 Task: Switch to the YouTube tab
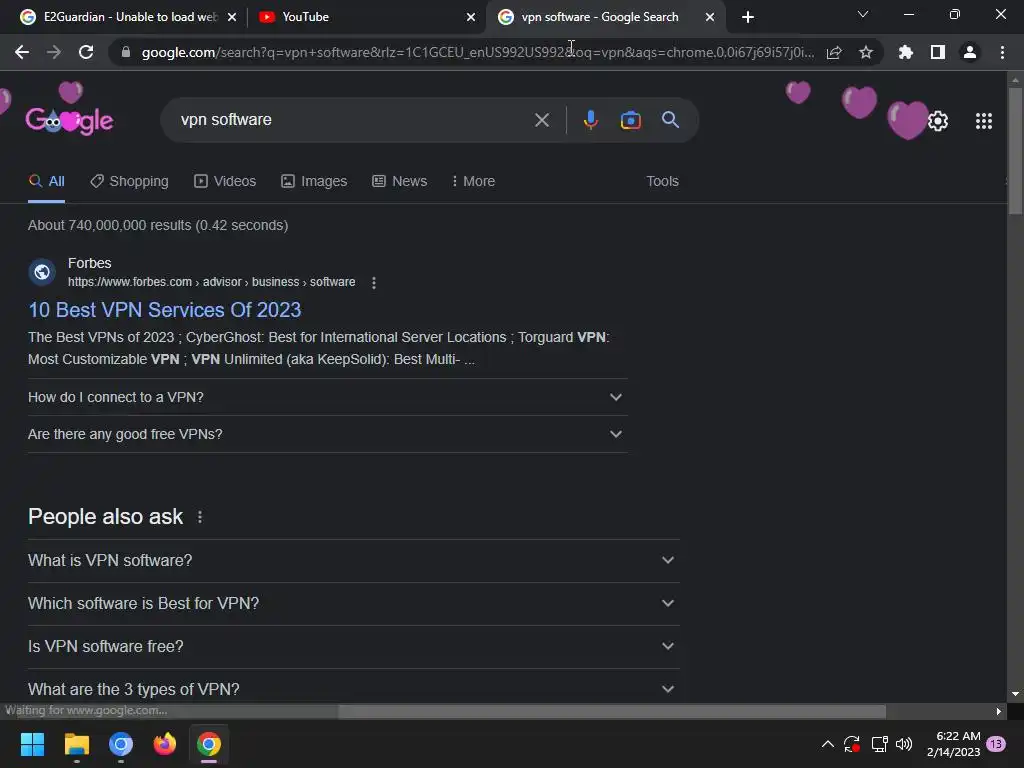366,17
